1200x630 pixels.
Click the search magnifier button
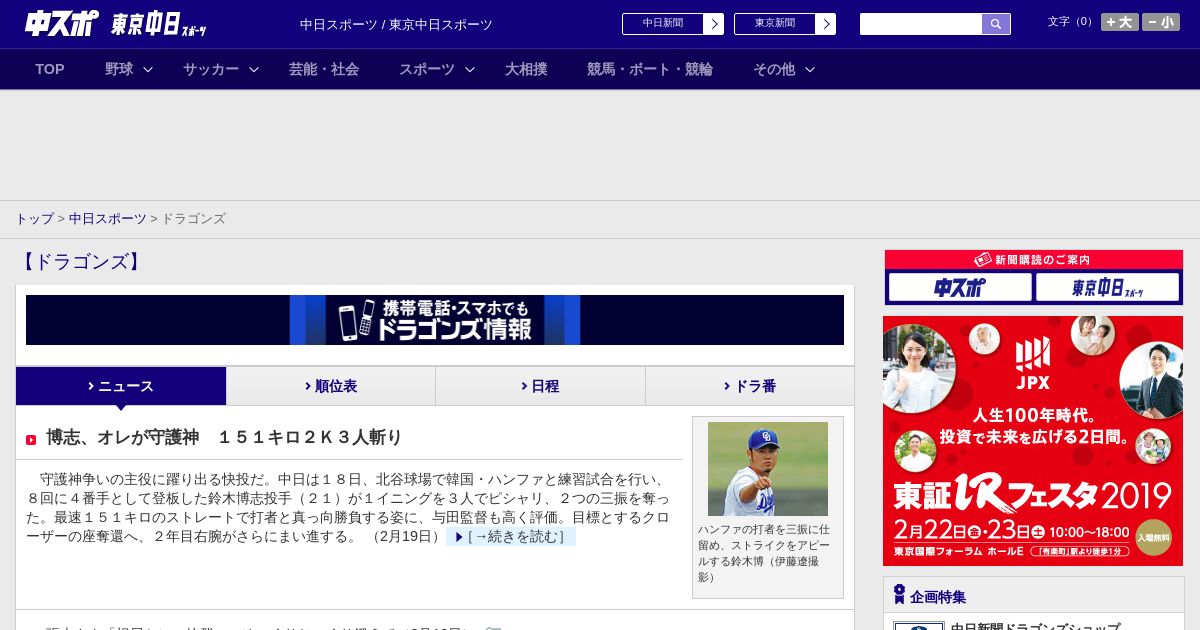996,24
